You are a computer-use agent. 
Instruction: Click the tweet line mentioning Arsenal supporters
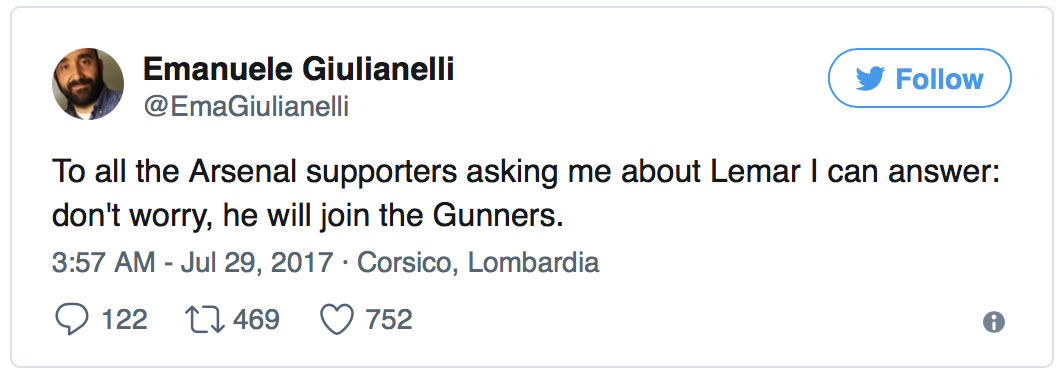[526, 173]
